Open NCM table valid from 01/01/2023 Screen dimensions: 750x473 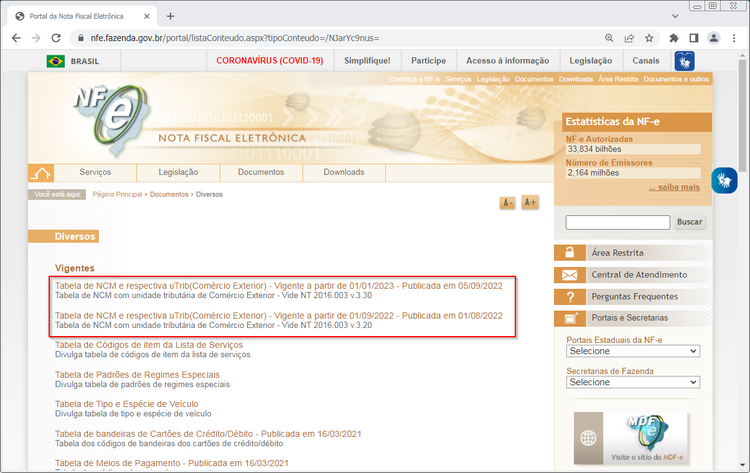[x=279, y=286]
